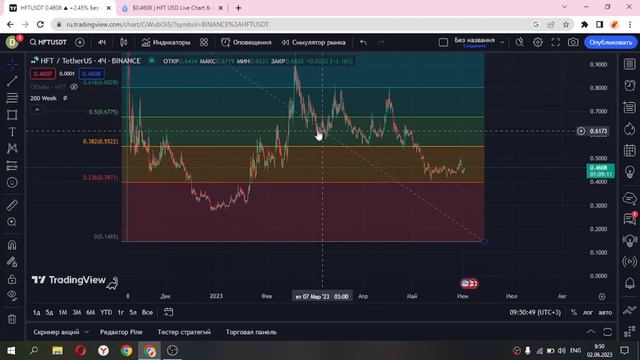Open File Explorer in the taskbar
The height and width of the screenshot is (360, 640).
point(57,351)
